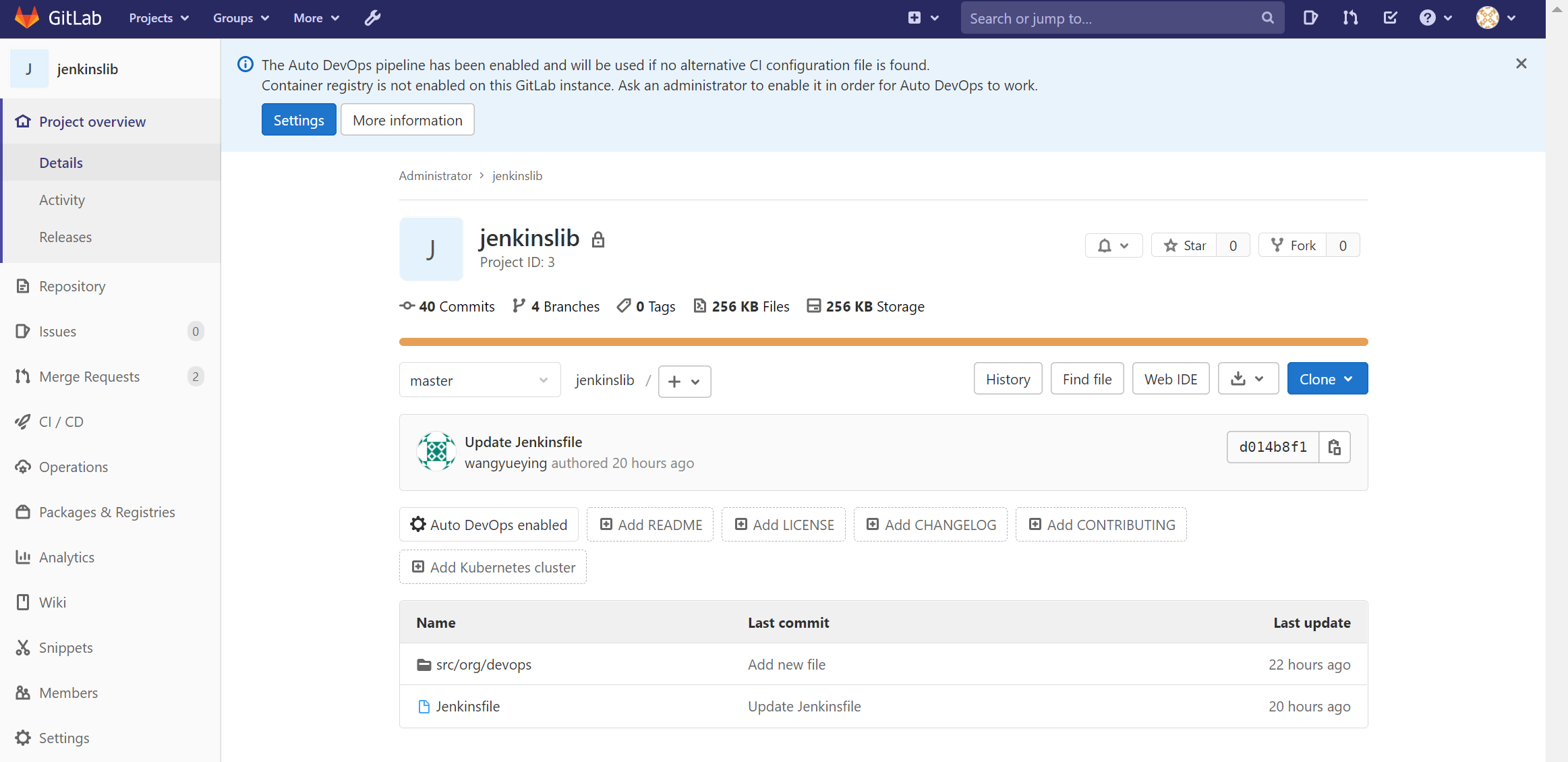The image size is (1568, 762).
Task: Expand the Clone dropdown button
Action: [1327, 379]
